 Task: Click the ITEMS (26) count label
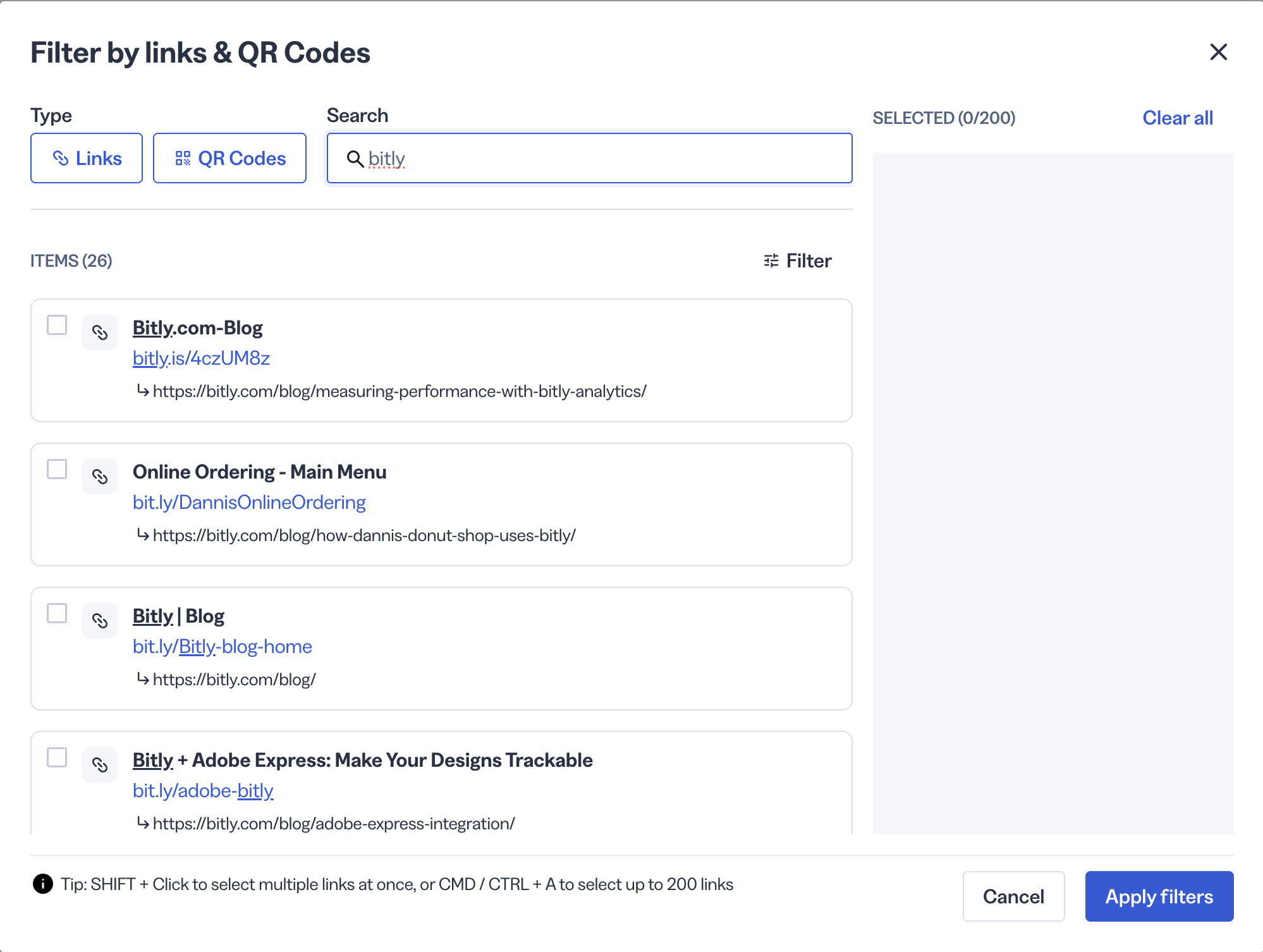click(x=71, y=260)
